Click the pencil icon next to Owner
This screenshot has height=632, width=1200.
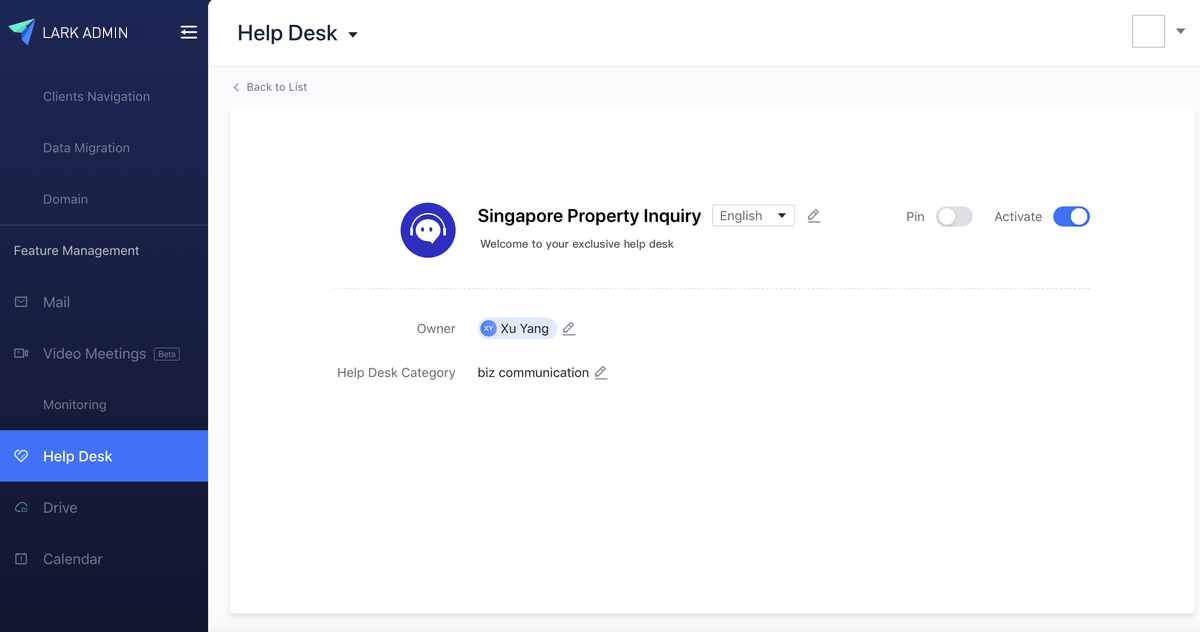[x=568, y=328]
